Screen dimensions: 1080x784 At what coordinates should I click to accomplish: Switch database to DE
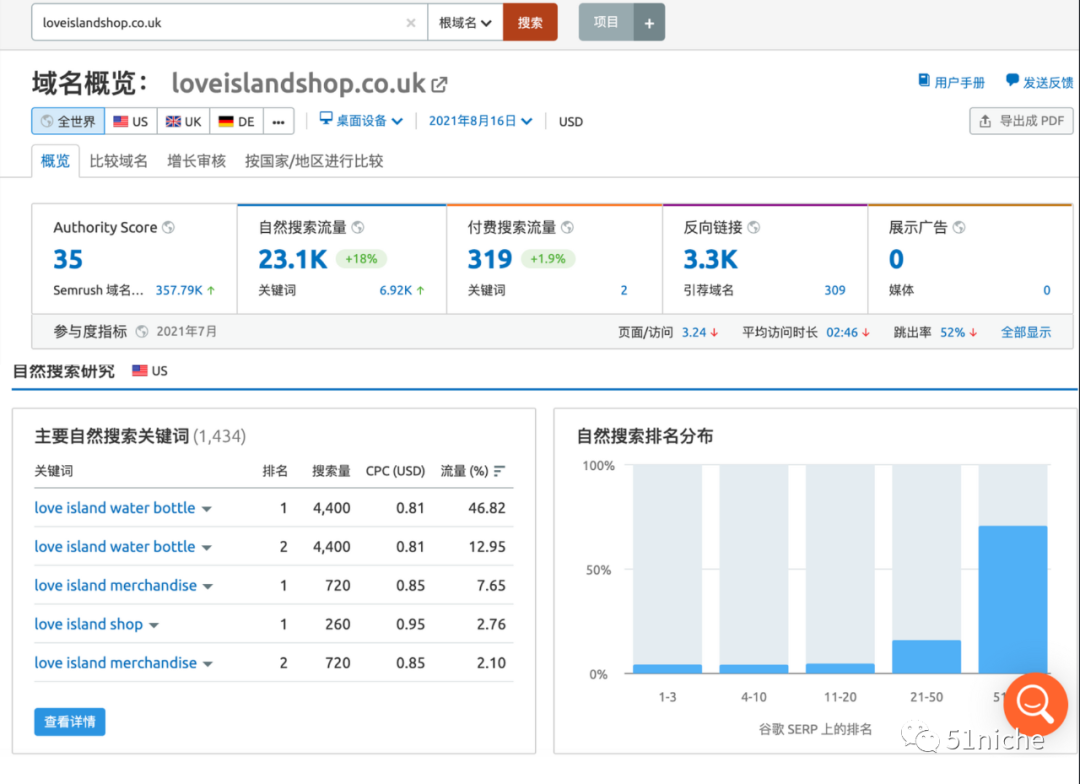click(236, 122)
